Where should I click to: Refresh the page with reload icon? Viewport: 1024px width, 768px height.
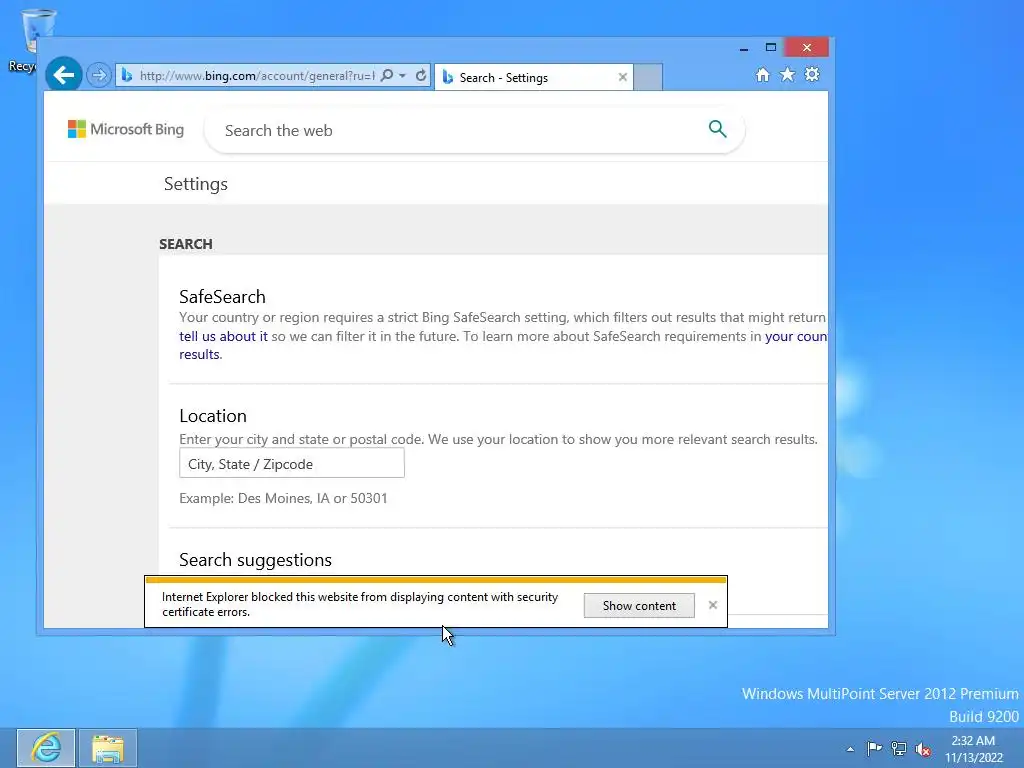pos(421,75)
